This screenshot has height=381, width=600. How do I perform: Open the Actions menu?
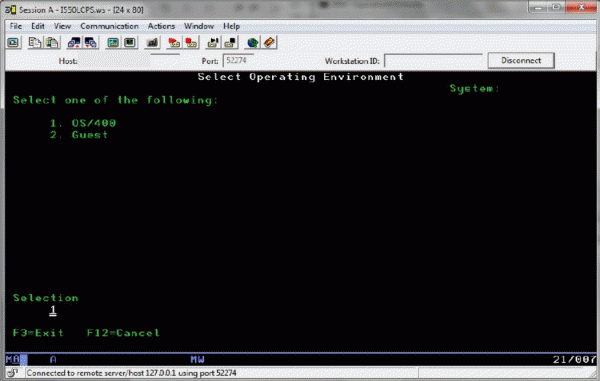161,26
